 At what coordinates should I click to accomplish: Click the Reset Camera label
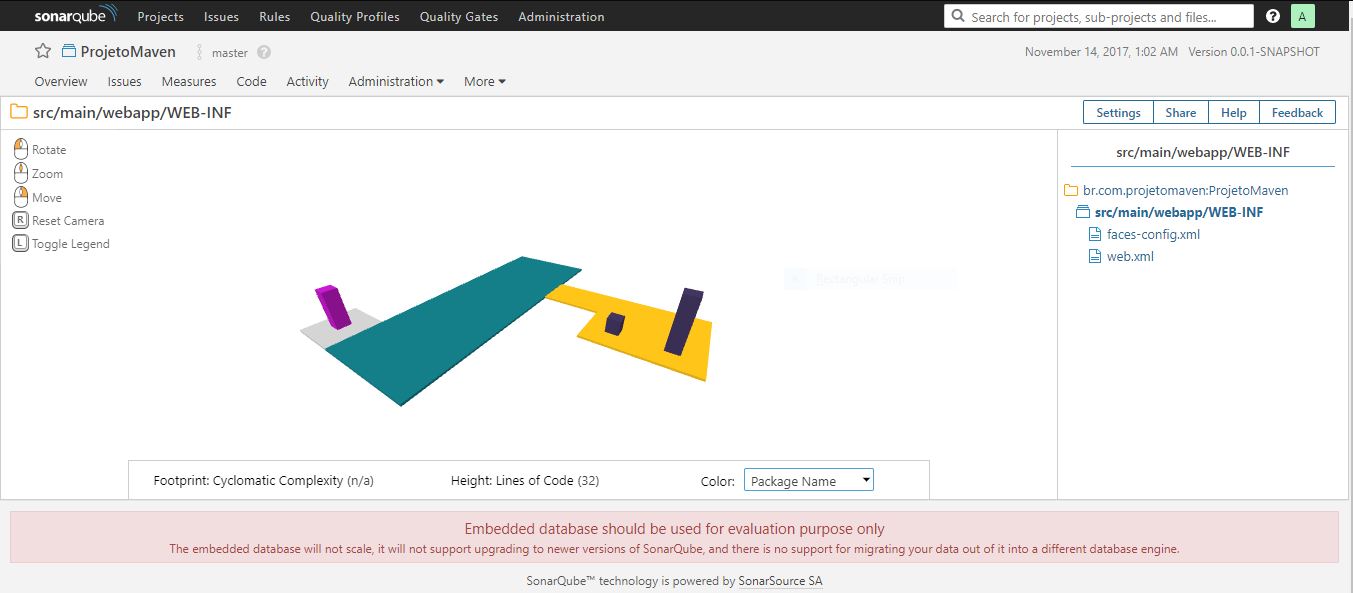click(x=68, y=220)
